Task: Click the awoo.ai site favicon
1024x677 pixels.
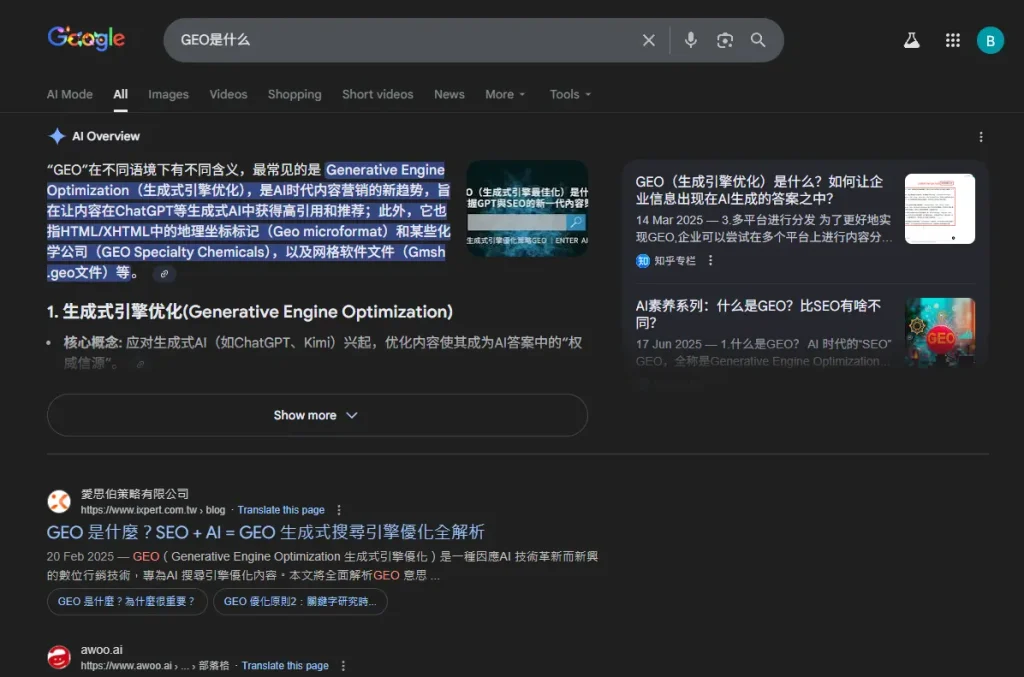Action: (x=59, y=656)
